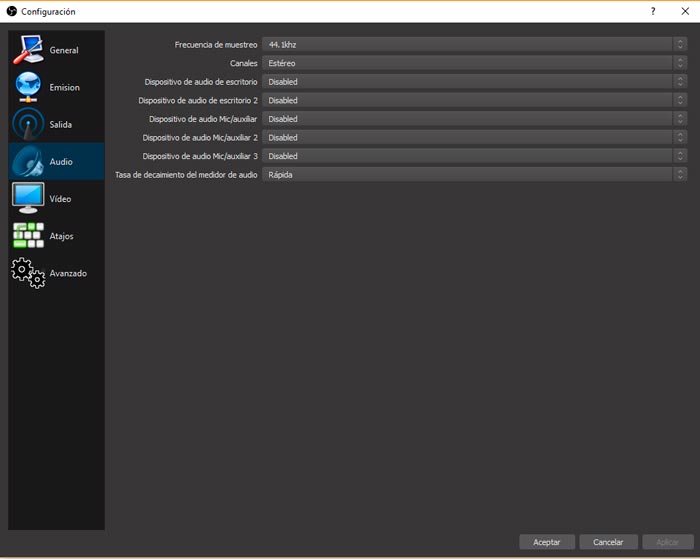The image size is (700, 559).
Task: Click the Aplicar button
Action: (668, 542)
